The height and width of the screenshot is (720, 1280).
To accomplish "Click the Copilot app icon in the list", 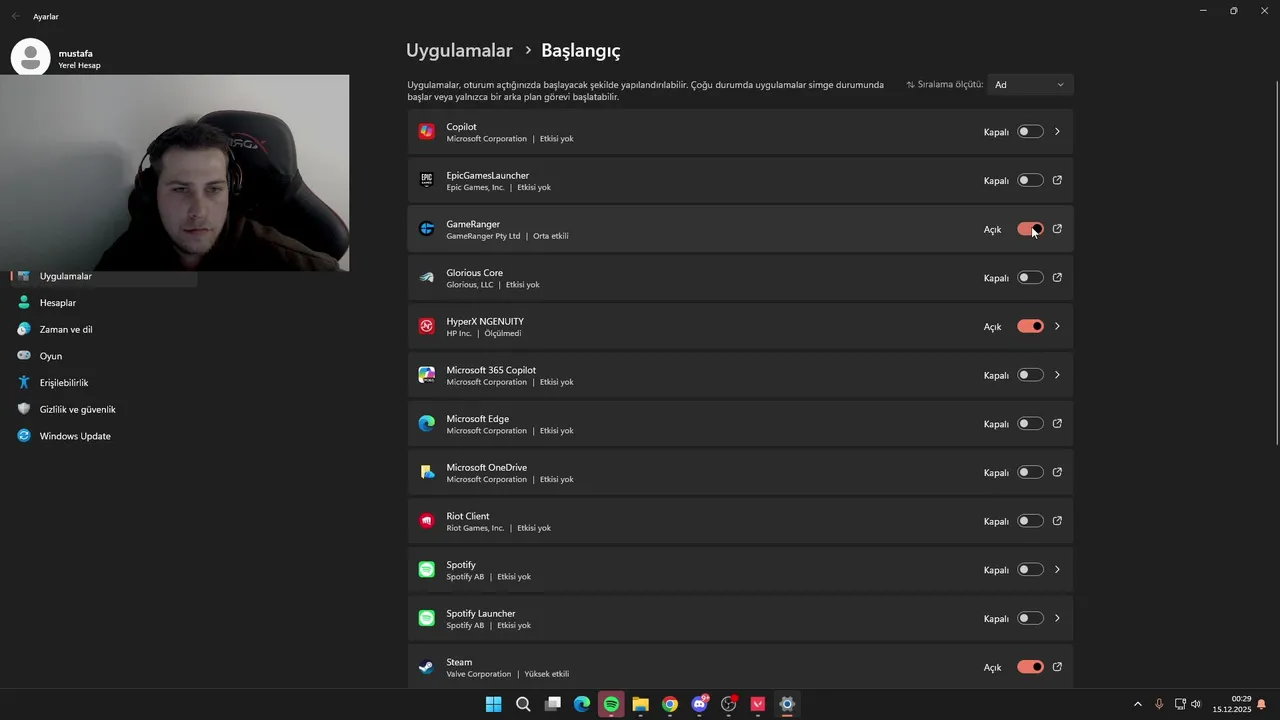I will [x=427, y=132].
